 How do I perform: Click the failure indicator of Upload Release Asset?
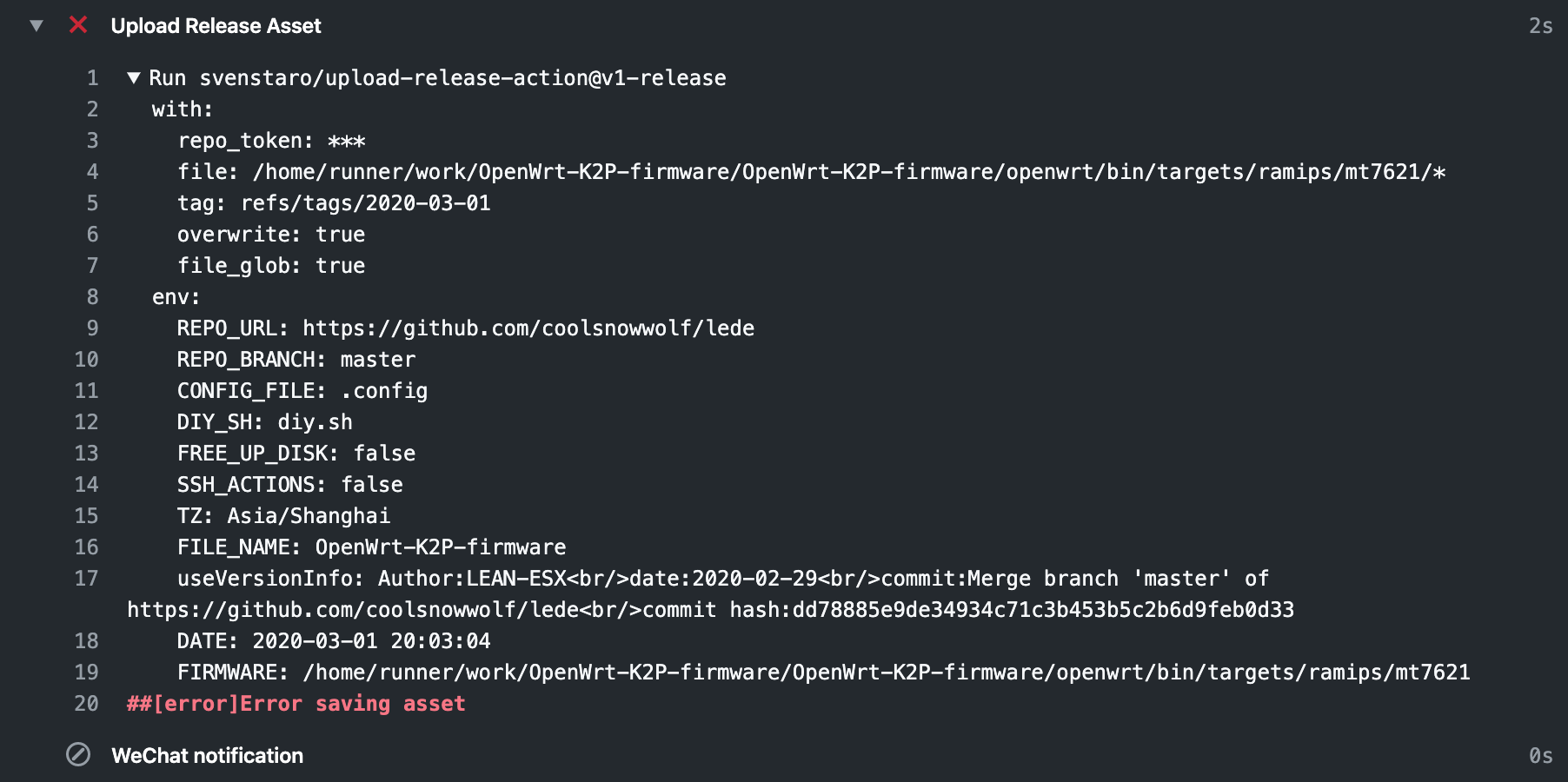[78, 25]
